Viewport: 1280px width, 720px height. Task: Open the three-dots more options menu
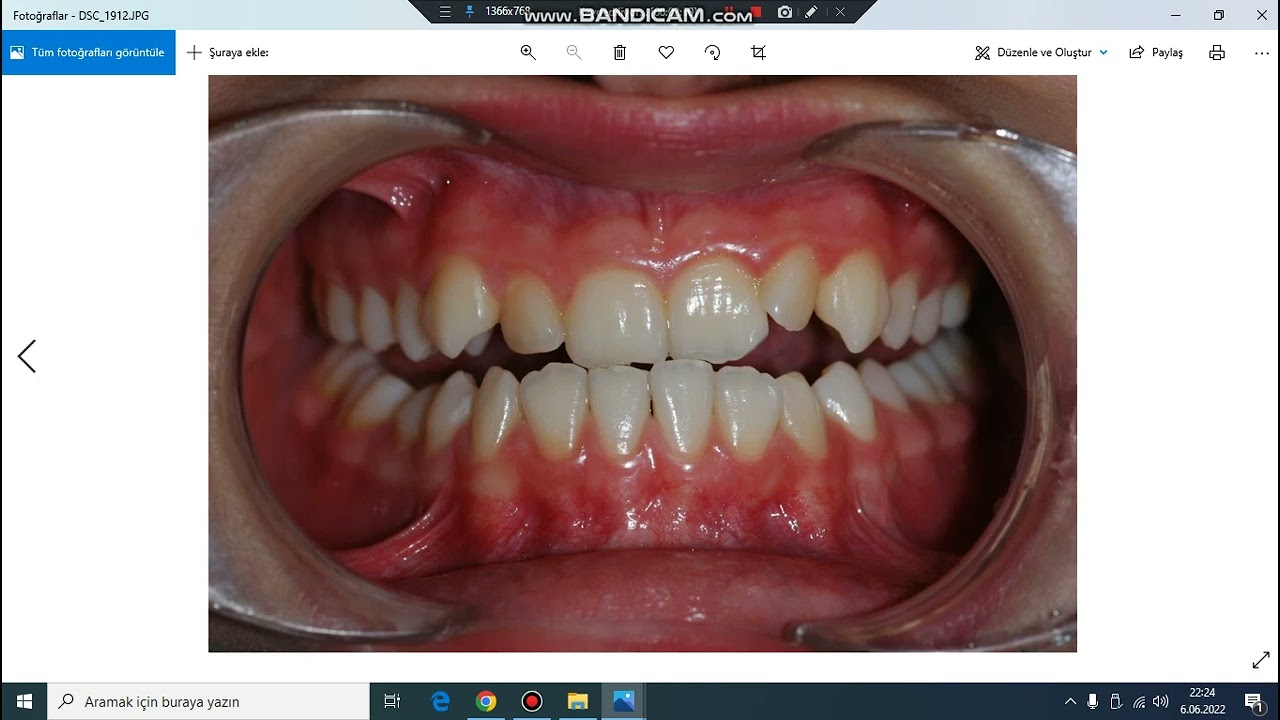pyautogui.click(x=1262, y=53)
